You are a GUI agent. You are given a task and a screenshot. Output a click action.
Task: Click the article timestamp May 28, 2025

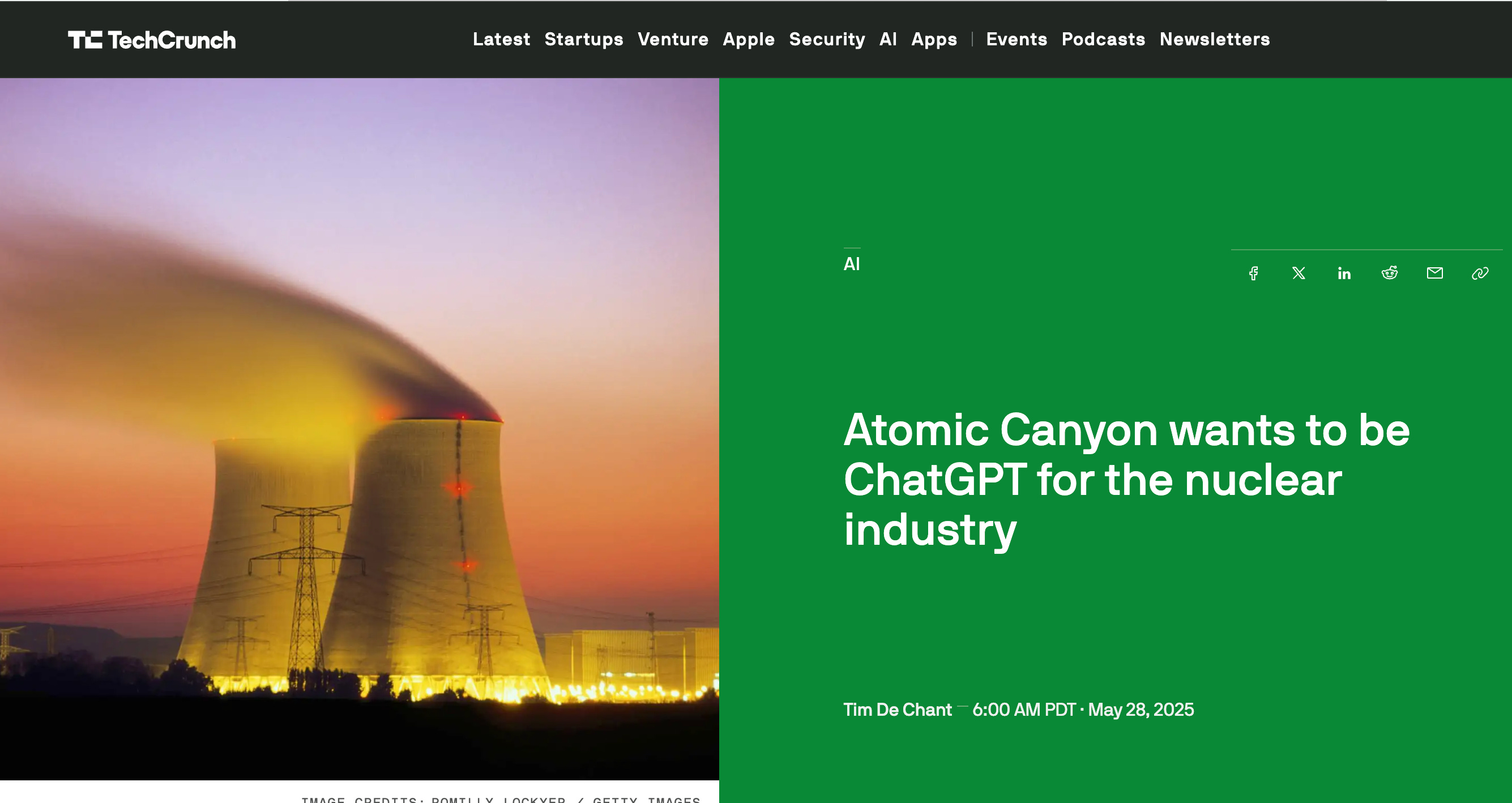[x=1083, y=710]
